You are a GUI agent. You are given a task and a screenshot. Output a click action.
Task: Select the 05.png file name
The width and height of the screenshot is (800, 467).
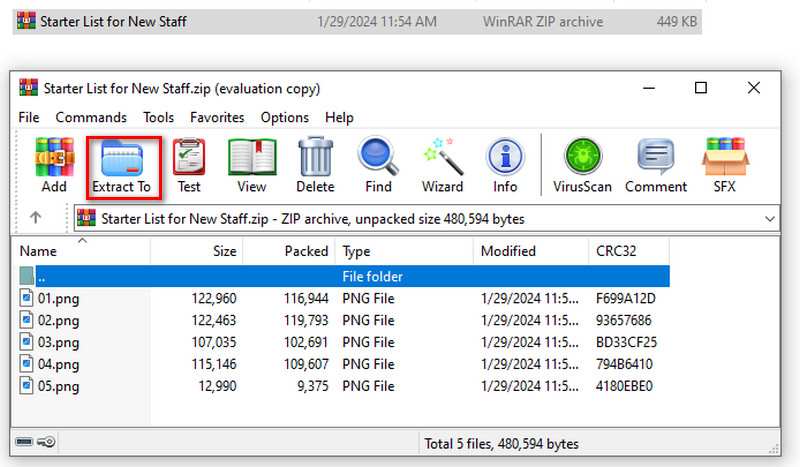pyautogui.click(x=59, y=386)
